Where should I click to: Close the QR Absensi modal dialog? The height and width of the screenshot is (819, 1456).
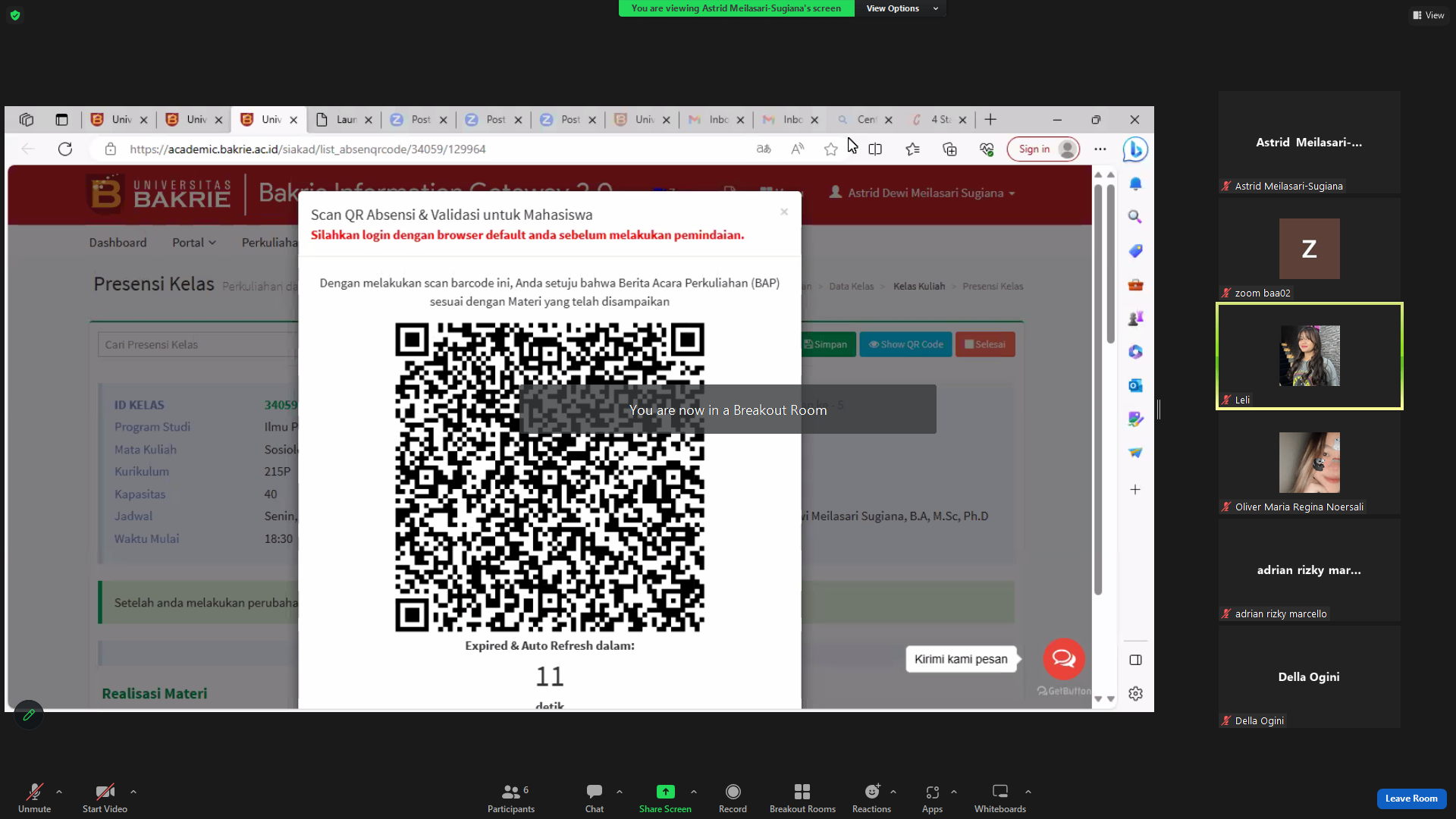click(x=784, y=212)
